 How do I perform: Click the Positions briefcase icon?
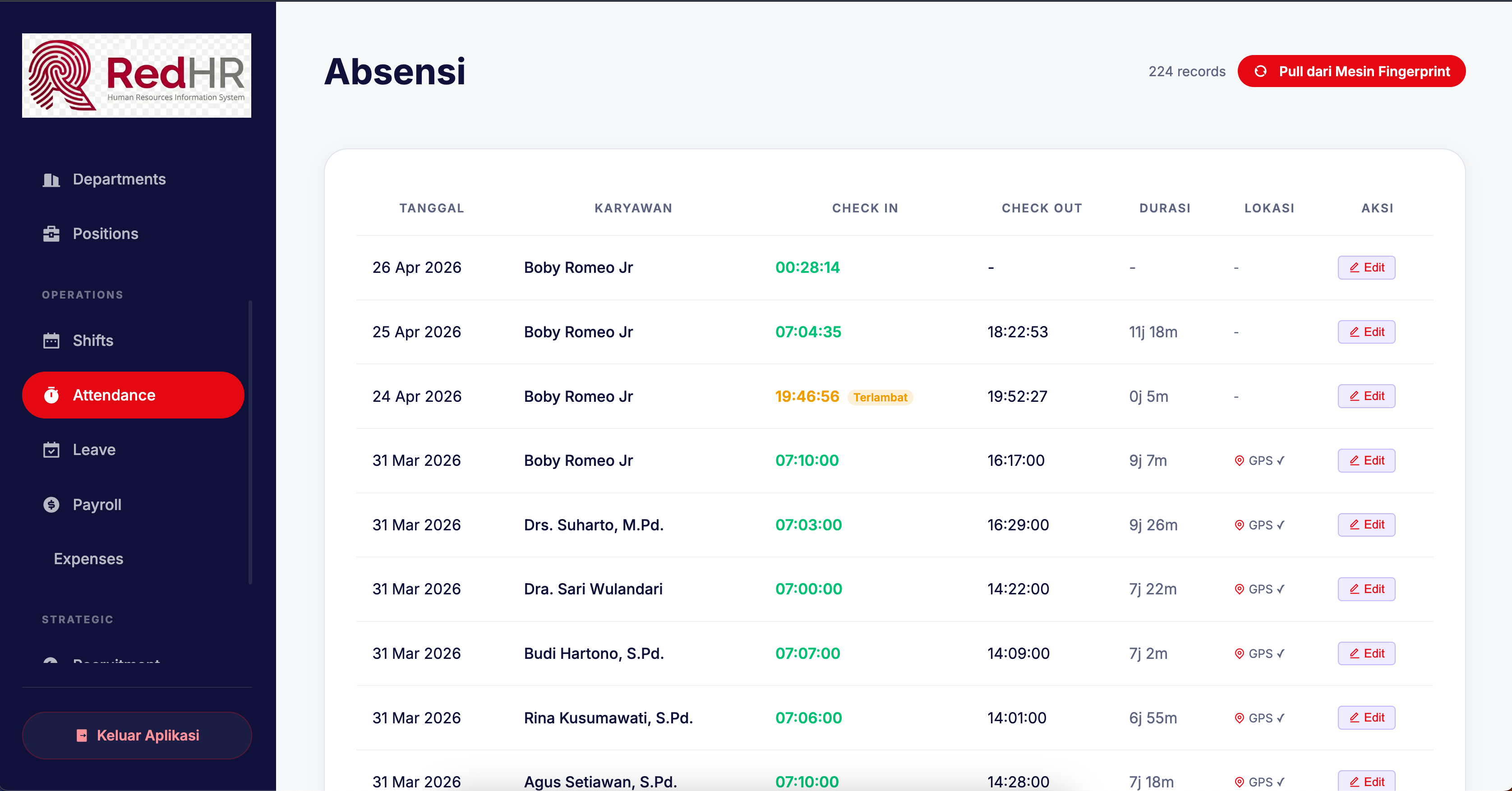tap(51, 234)
